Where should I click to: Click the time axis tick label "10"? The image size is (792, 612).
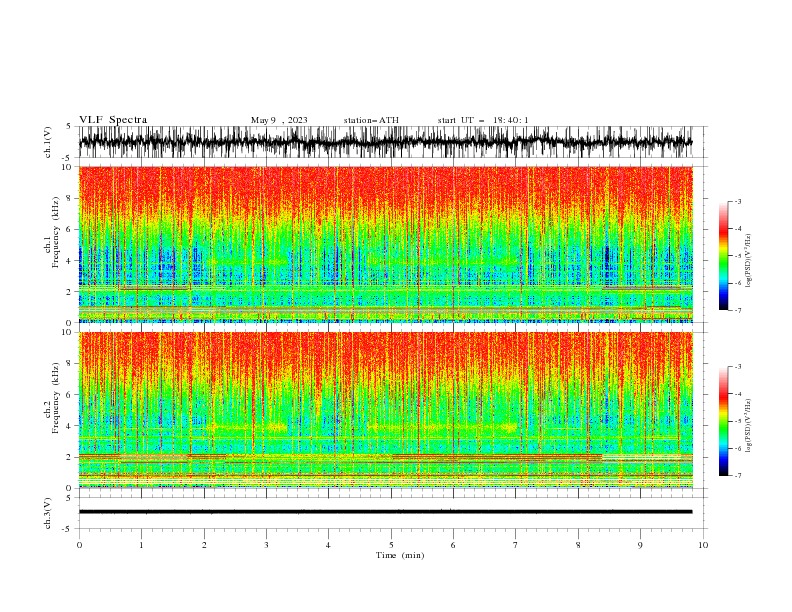[x=703, y=545]
